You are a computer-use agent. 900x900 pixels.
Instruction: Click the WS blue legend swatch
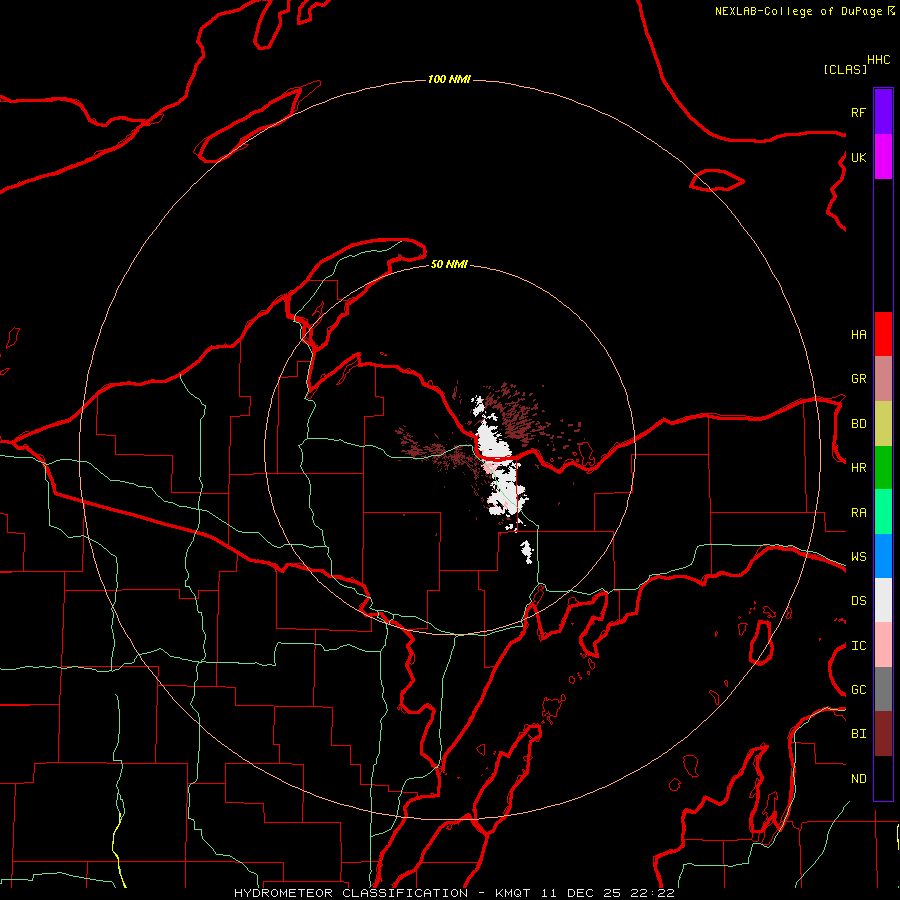(x=883, y=556)
